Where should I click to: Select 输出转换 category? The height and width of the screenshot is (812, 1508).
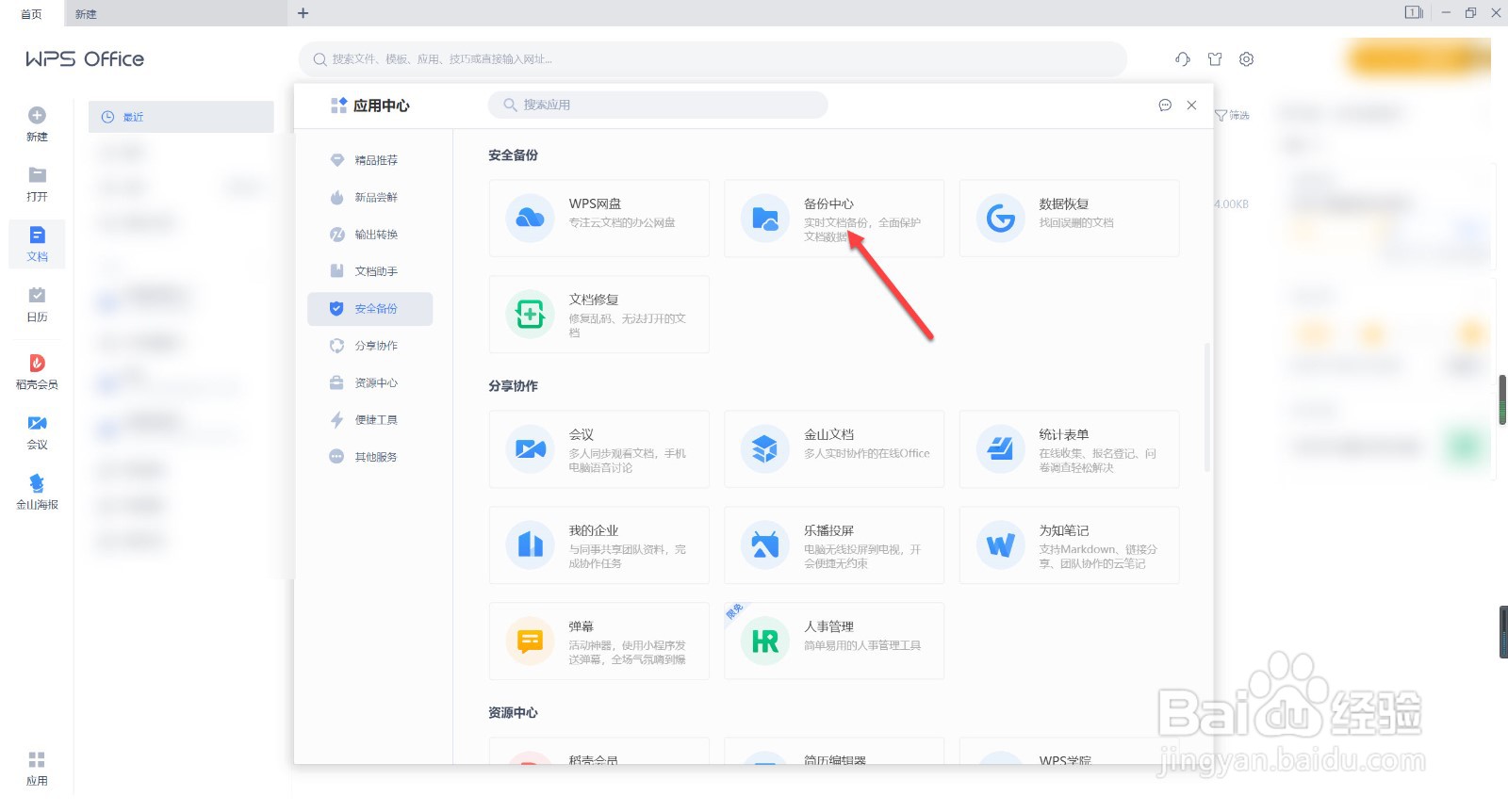(x=369, y=235)
